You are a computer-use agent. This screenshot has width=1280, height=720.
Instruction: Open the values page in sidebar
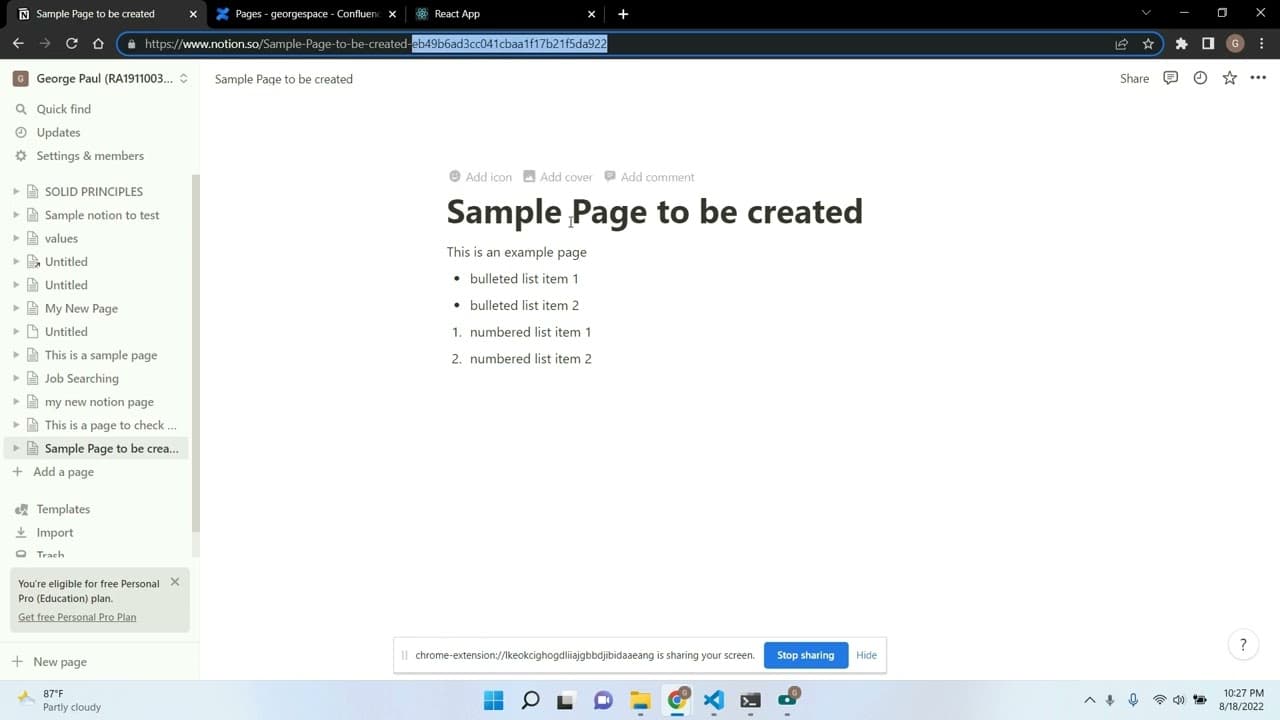(61, 238)
